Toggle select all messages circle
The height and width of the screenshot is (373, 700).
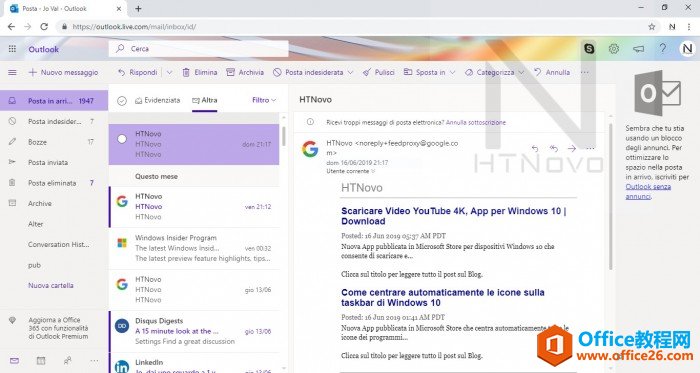click(x=122, y=101)
